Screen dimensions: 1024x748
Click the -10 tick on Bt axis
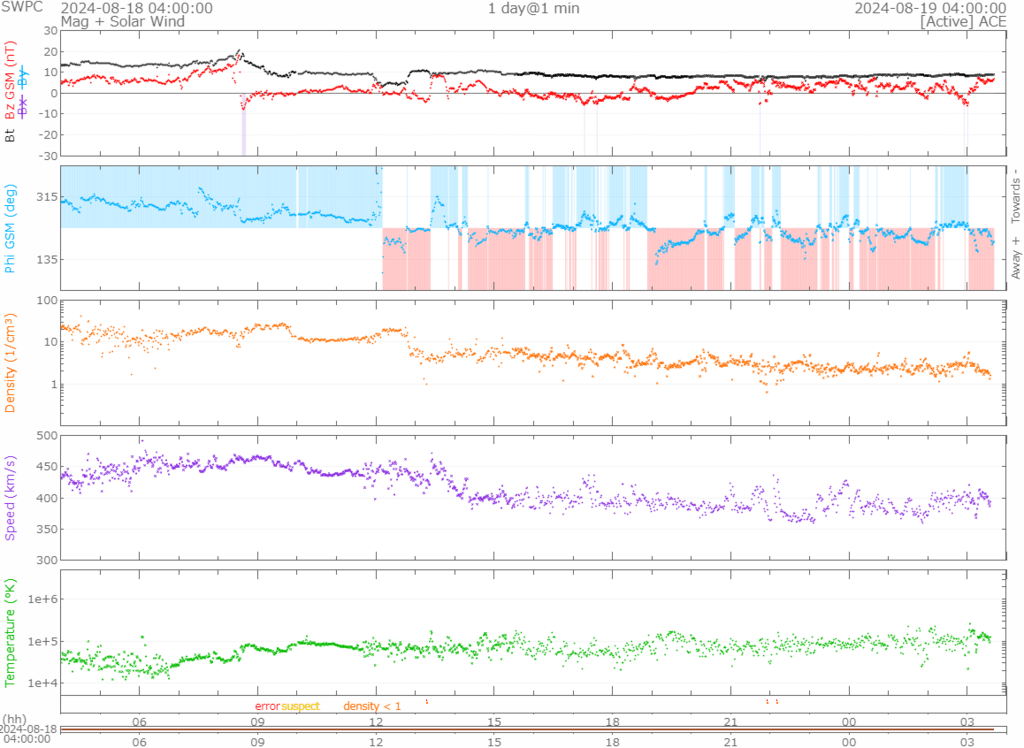(48, 114)
